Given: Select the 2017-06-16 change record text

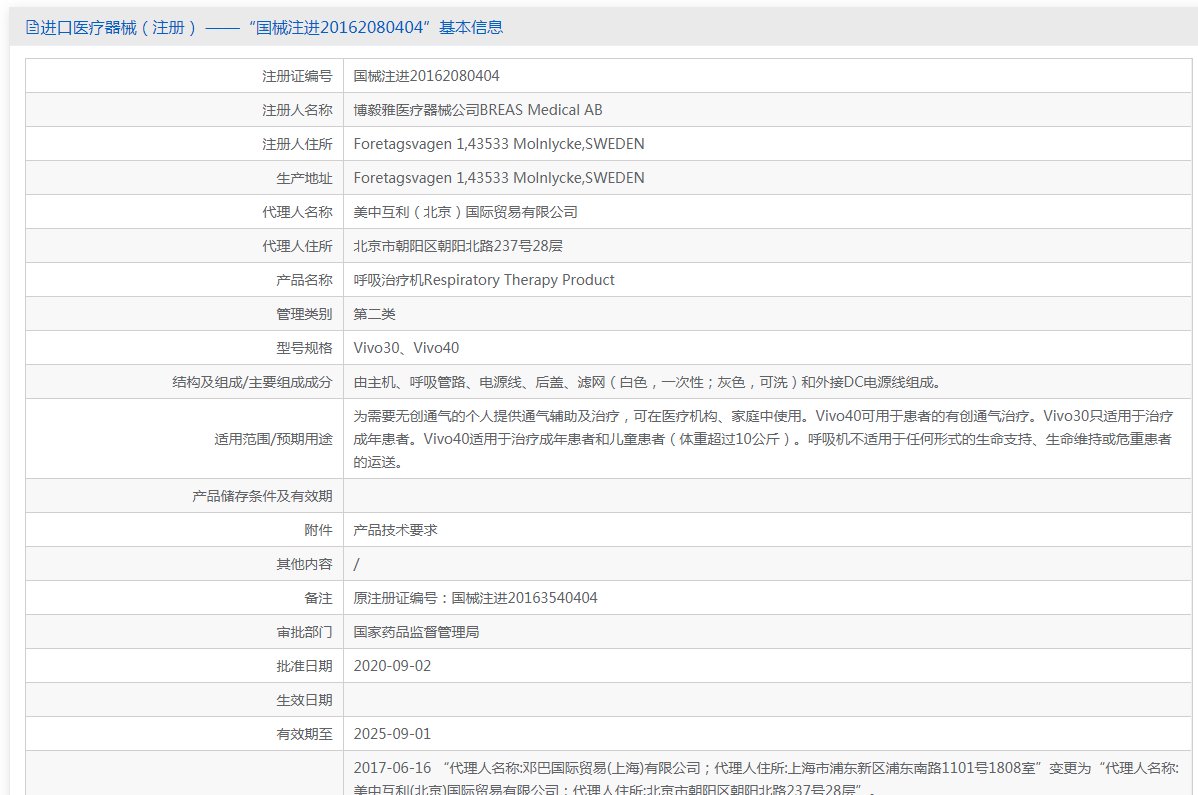Looking at the screenshot, I should [766, 777].
